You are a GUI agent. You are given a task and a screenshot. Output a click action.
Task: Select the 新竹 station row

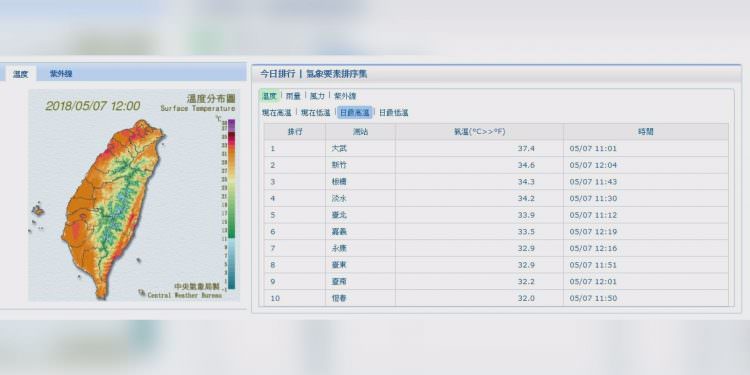[x=496, y=165]
